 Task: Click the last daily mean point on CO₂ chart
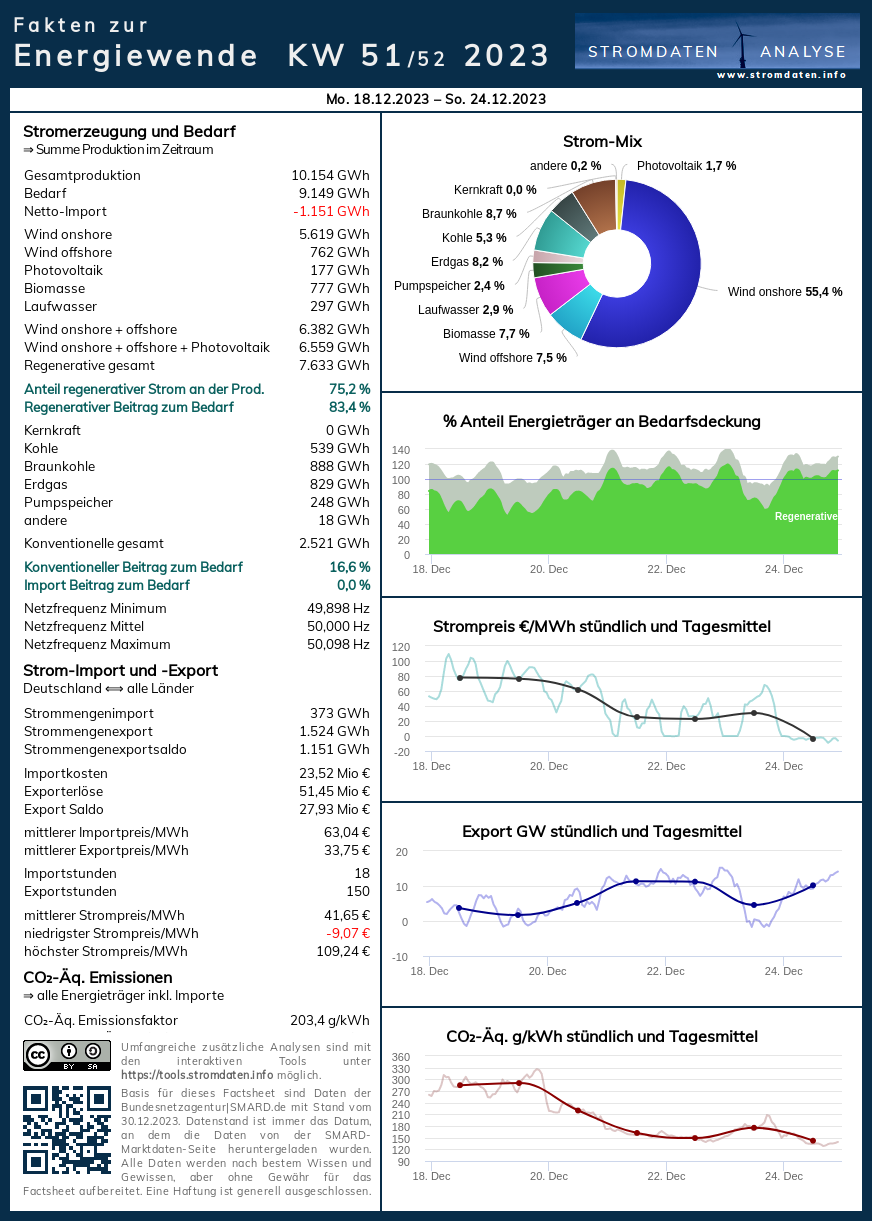[x=812, y=1140]
